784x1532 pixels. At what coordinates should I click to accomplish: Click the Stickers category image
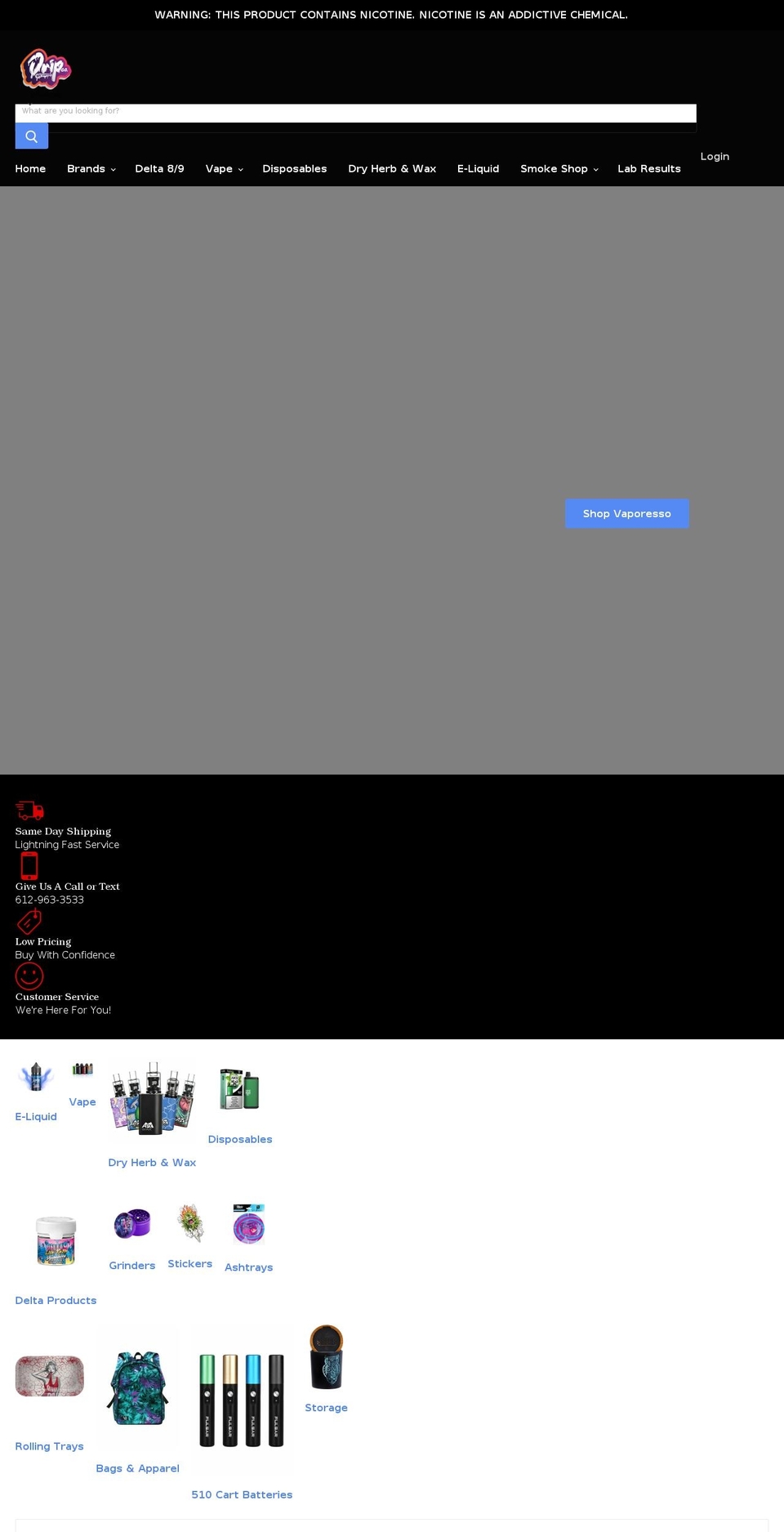(190, 1222)
